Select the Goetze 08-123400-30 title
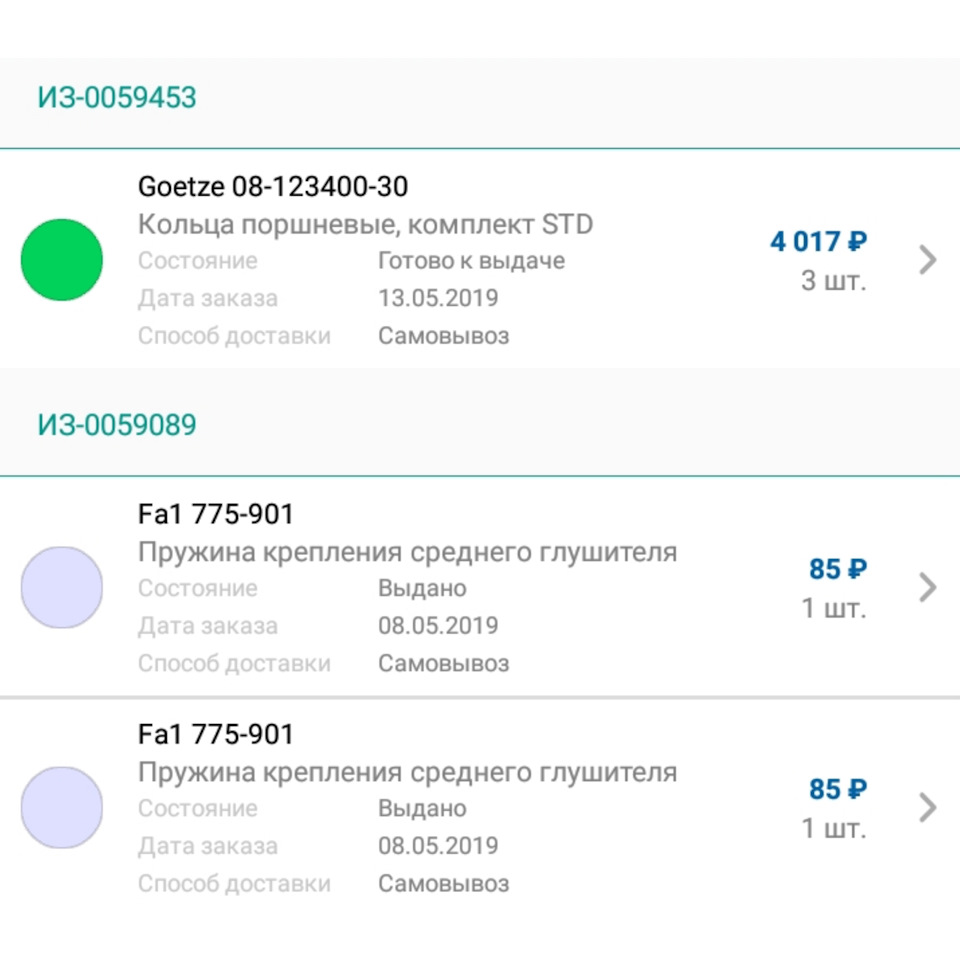 pos(273,186)
